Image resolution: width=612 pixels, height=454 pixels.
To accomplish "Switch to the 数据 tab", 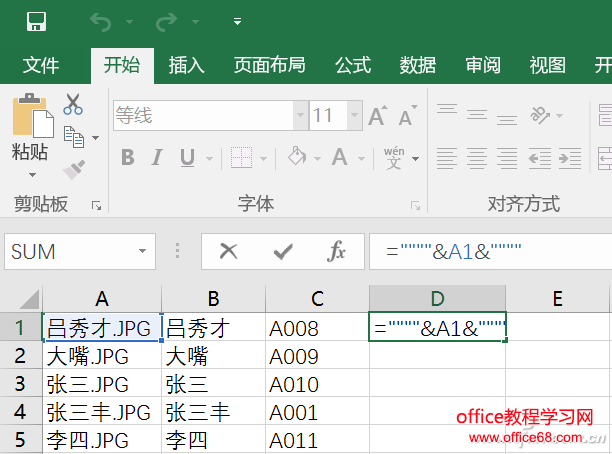I will 418,65.
